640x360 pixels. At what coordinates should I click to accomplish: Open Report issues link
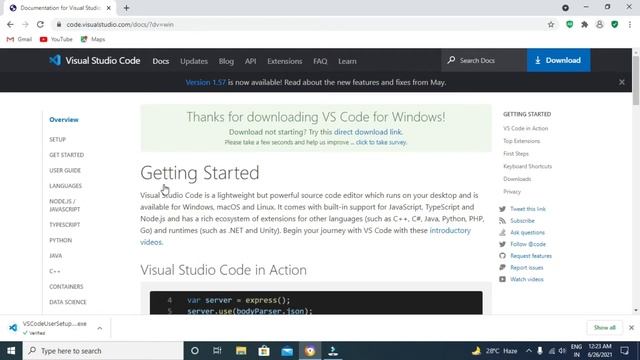click(x=527, y=268)
